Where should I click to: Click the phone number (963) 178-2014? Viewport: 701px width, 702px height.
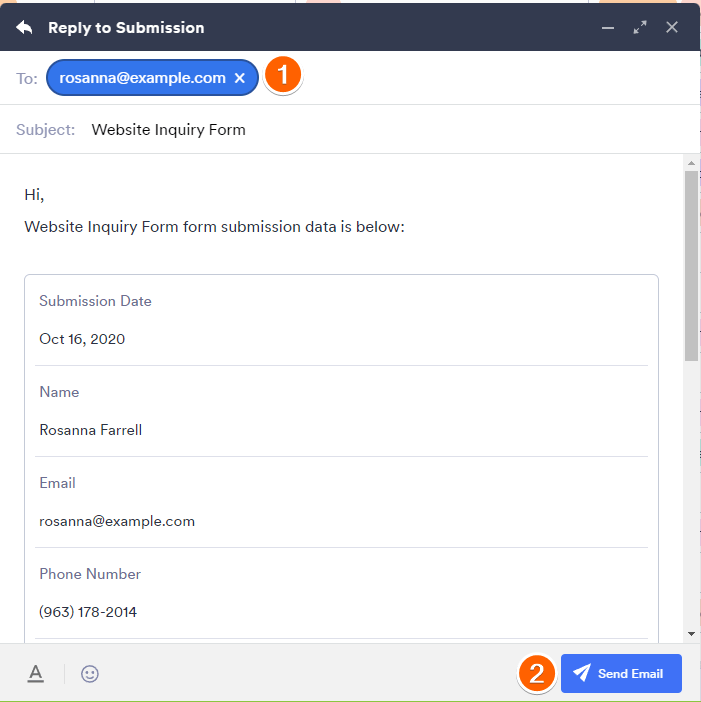[88, 612]
